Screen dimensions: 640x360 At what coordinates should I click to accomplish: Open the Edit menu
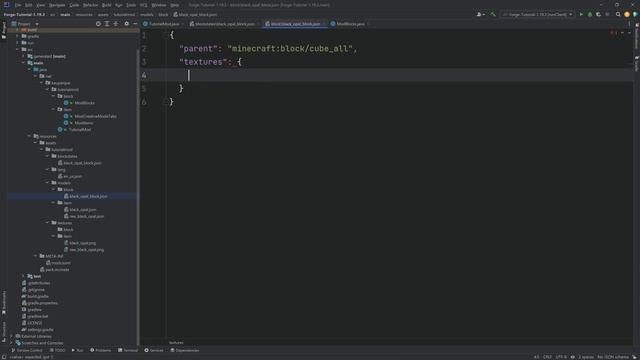click(29, 5)
